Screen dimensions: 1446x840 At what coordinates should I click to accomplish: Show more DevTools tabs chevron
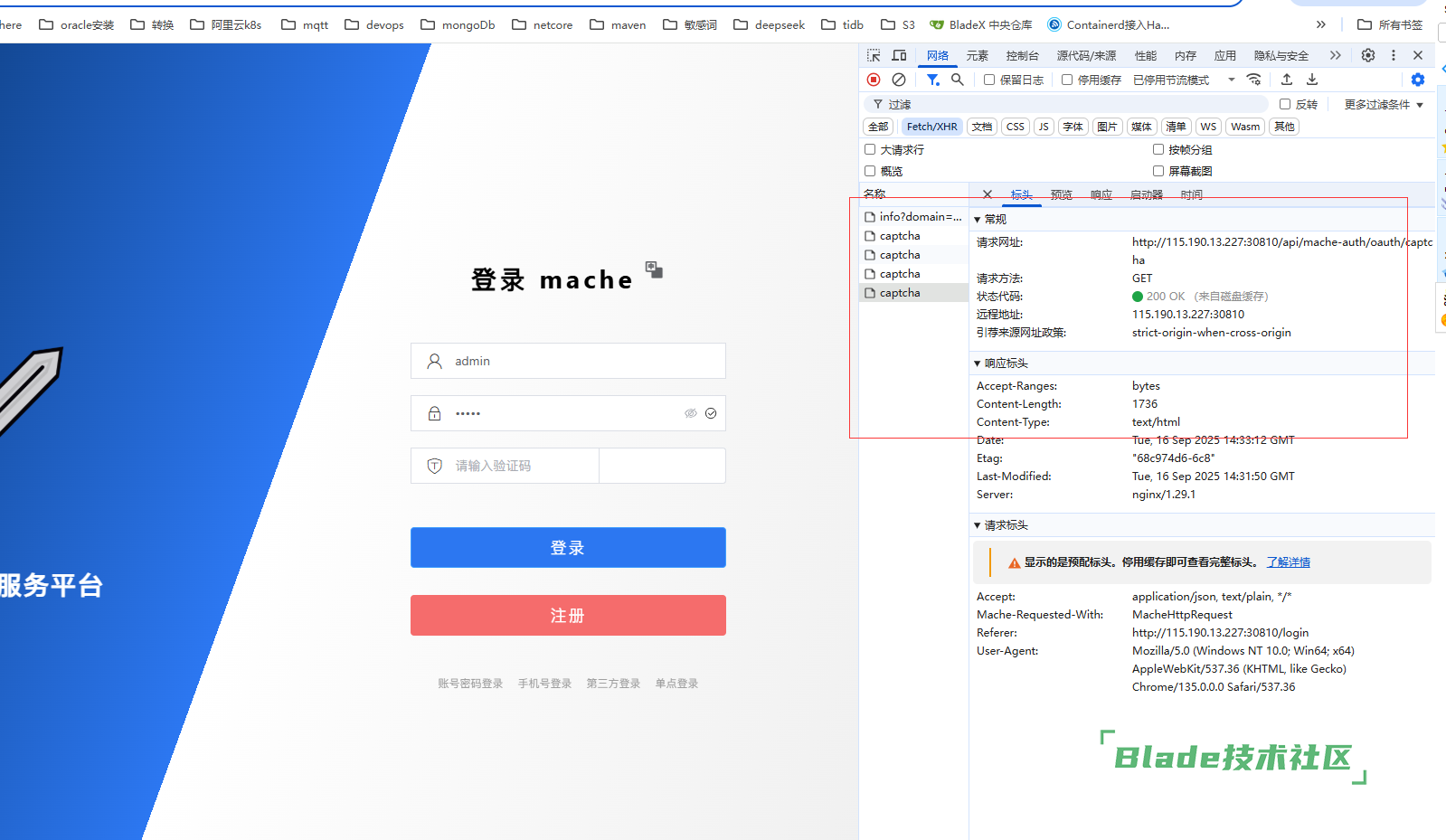(1336, 55)
